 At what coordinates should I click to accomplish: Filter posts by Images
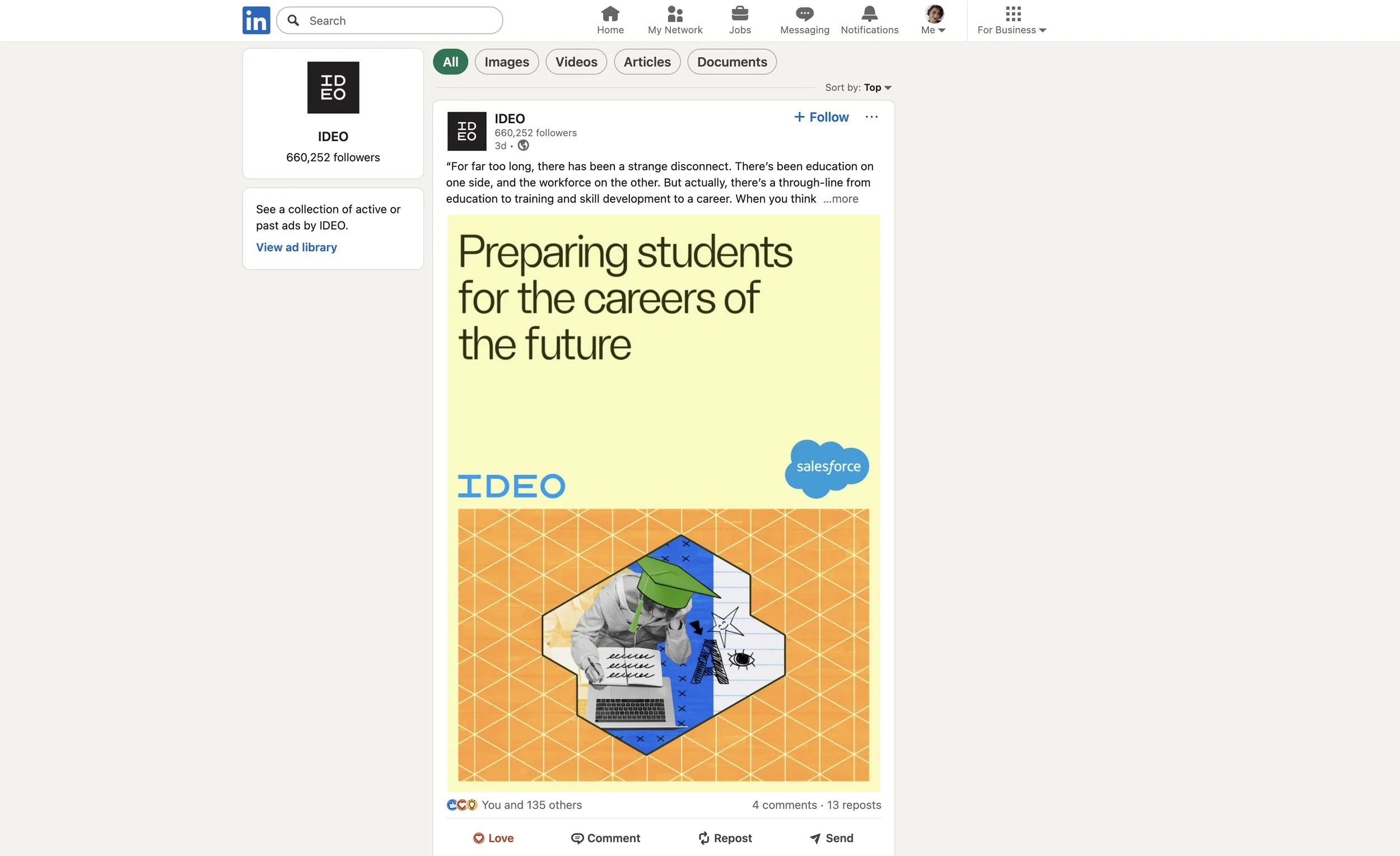point(506,62)
